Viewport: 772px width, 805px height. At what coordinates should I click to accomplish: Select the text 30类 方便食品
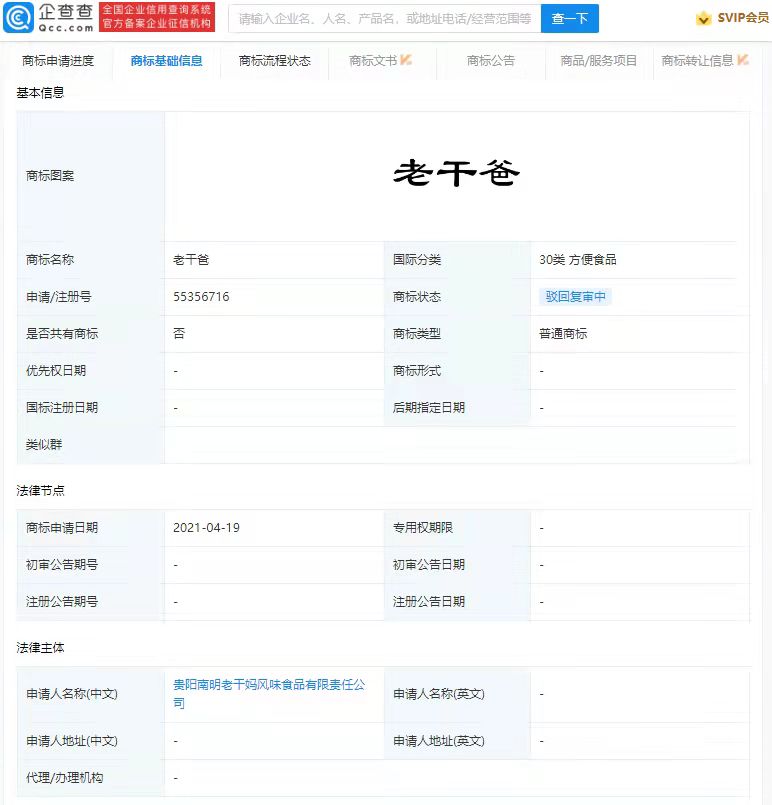coord(577,260)
